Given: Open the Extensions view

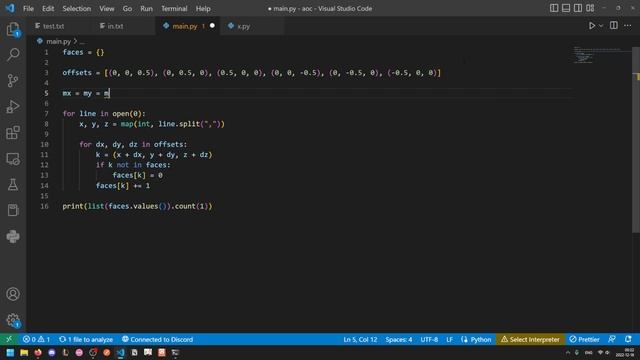Looking at the screenshot, I should click(x=13, y=133).
